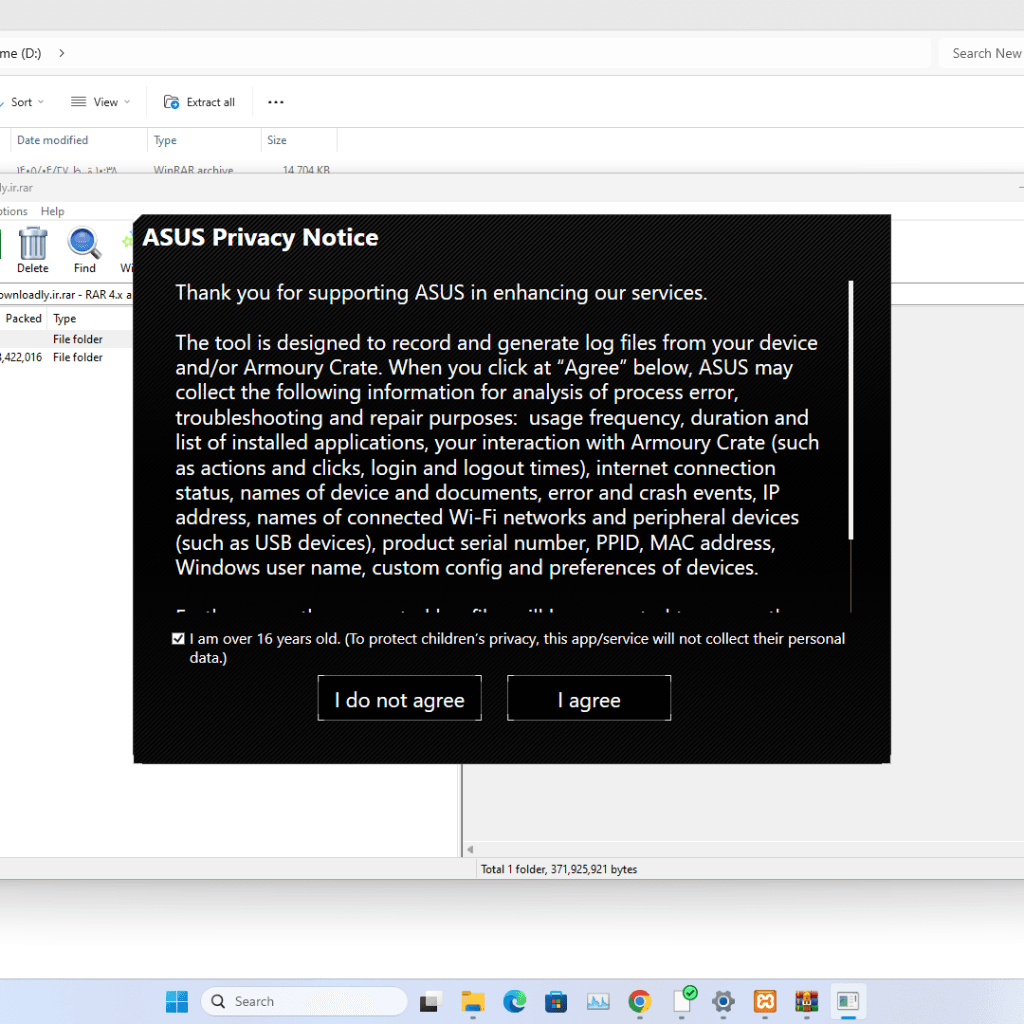Click the 'Total 1 folder, 371,925,921 bytes' status text
The height and width of the screenshot is (1024, 1024).
click(x=559, y=869)
